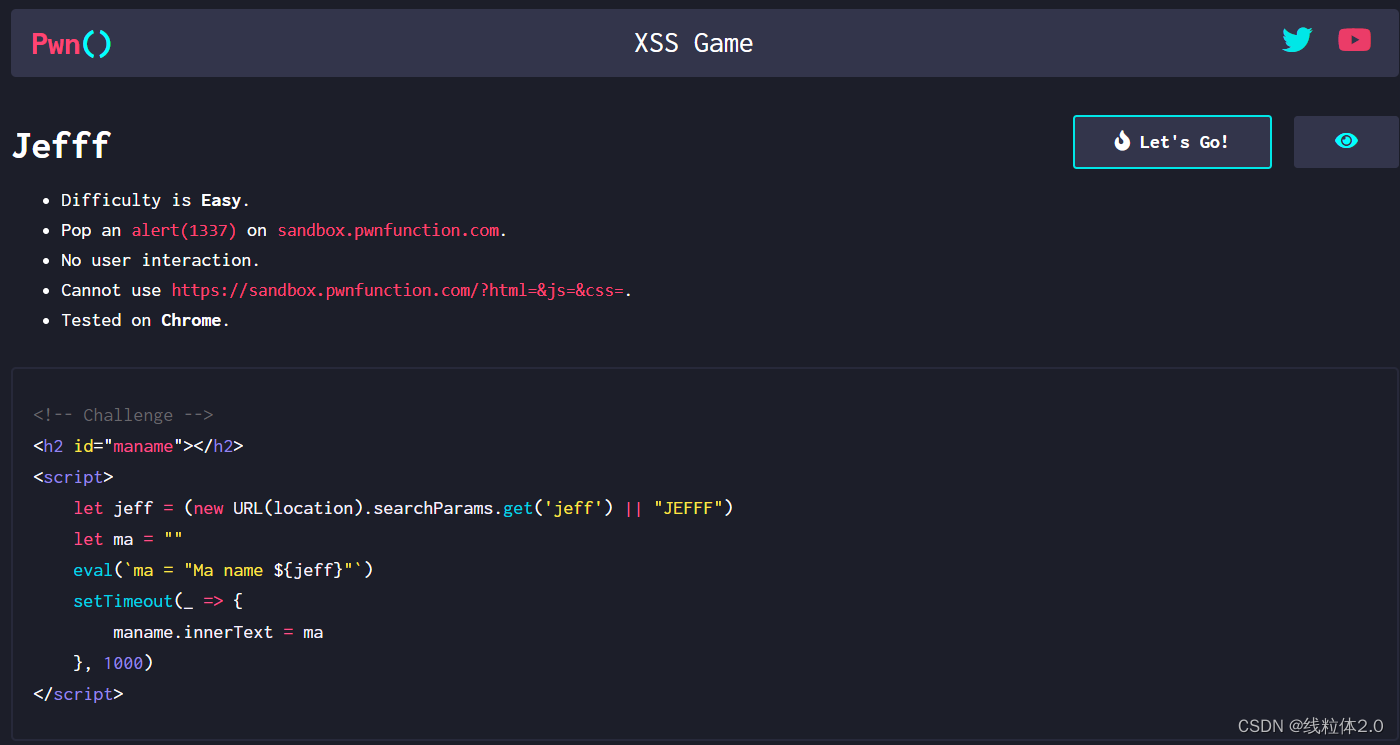Click the XSS Game header title

[694, 43]
